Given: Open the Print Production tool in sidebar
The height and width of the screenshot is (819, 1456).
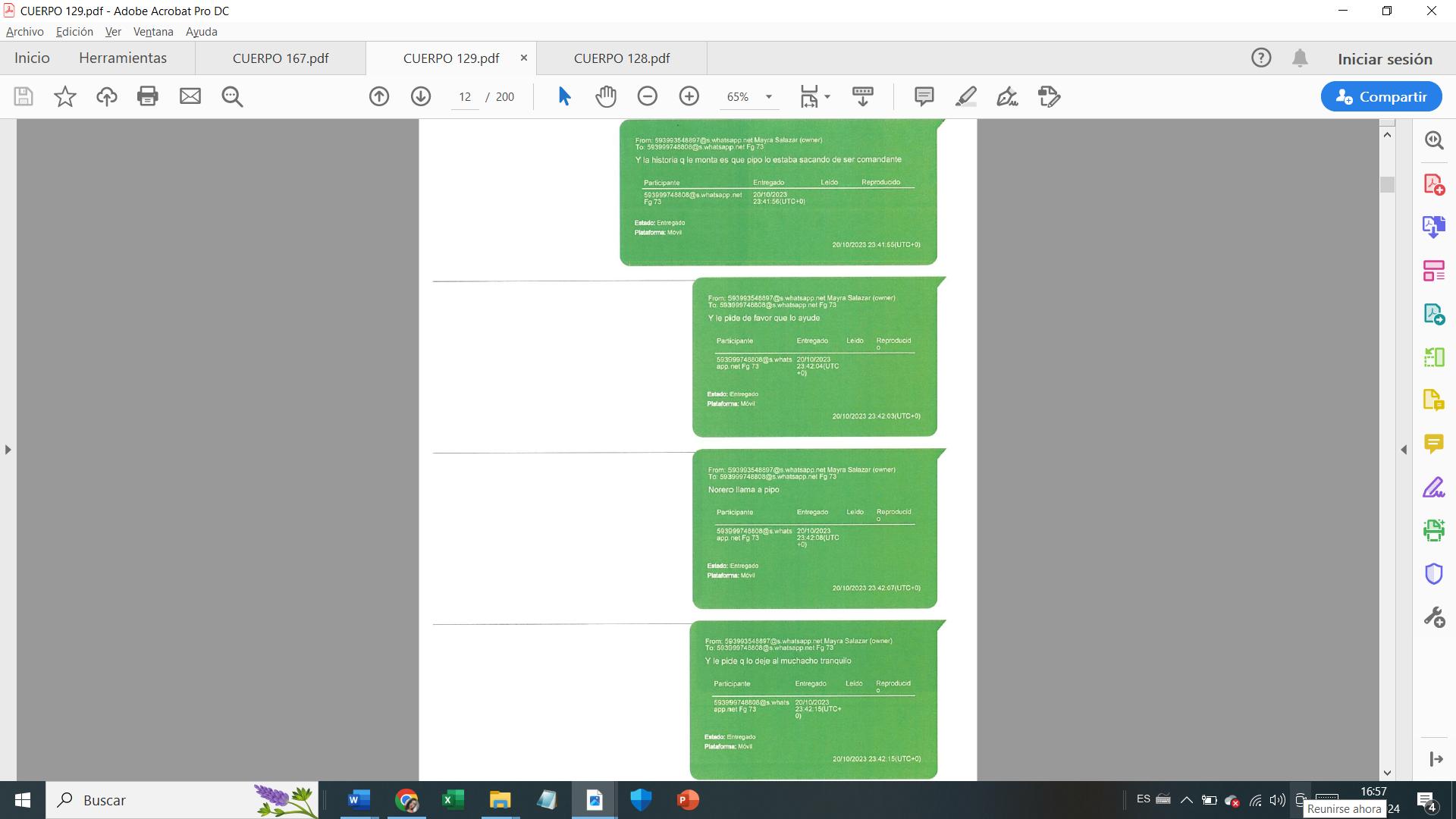Looking at the screenshot, I should click(1433, 530).
